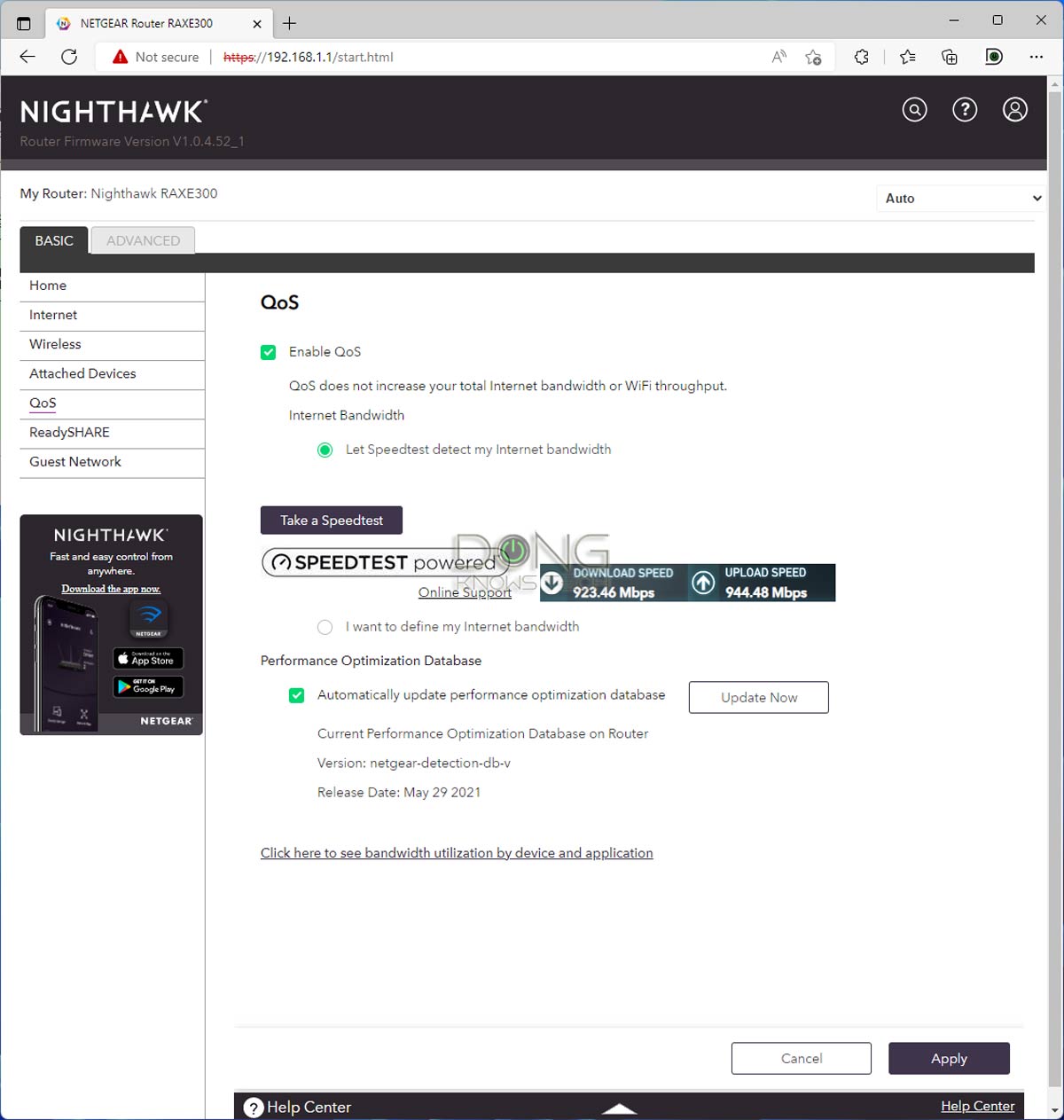Switch to the BASIC tab
Image resolution: width=1064 pixels, height=1120 pixels.
tap(54, 240)
